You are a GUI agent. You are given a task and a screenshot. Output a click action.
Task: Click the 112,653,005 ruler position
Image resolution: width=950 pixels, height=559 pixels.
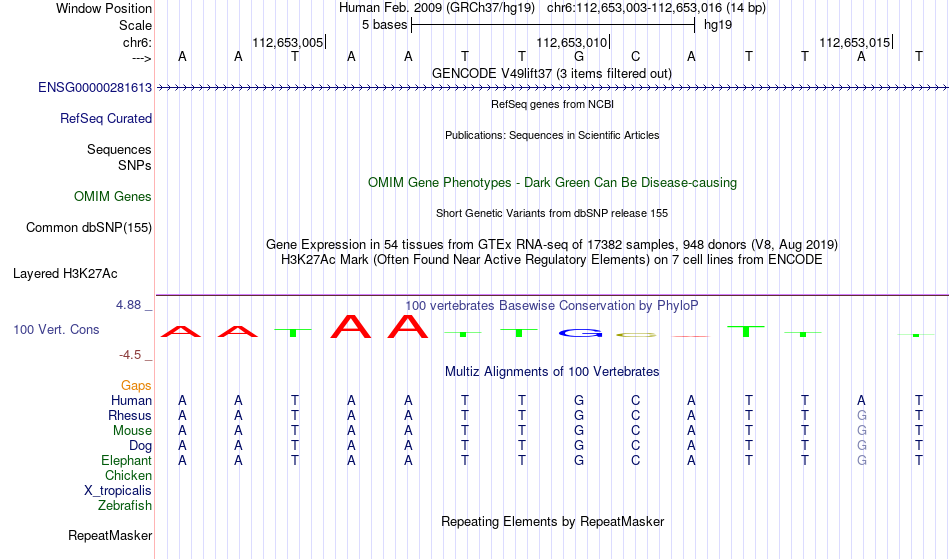click(x=288, y=43)
